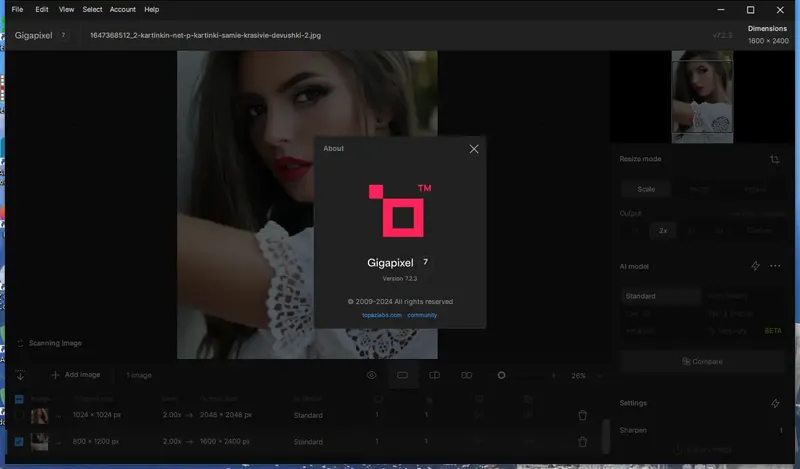The width and height of the screenshot is (800, 469).
Task: Click the Settings auto lightning icon
Action: (775, 403)
